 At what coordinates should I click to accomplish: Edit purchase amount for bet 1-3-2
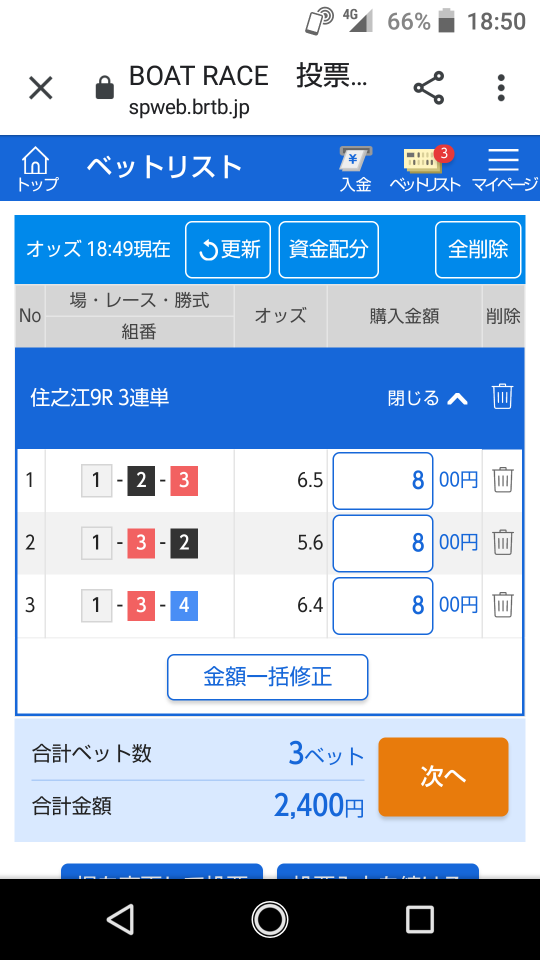tap(383, 543)
